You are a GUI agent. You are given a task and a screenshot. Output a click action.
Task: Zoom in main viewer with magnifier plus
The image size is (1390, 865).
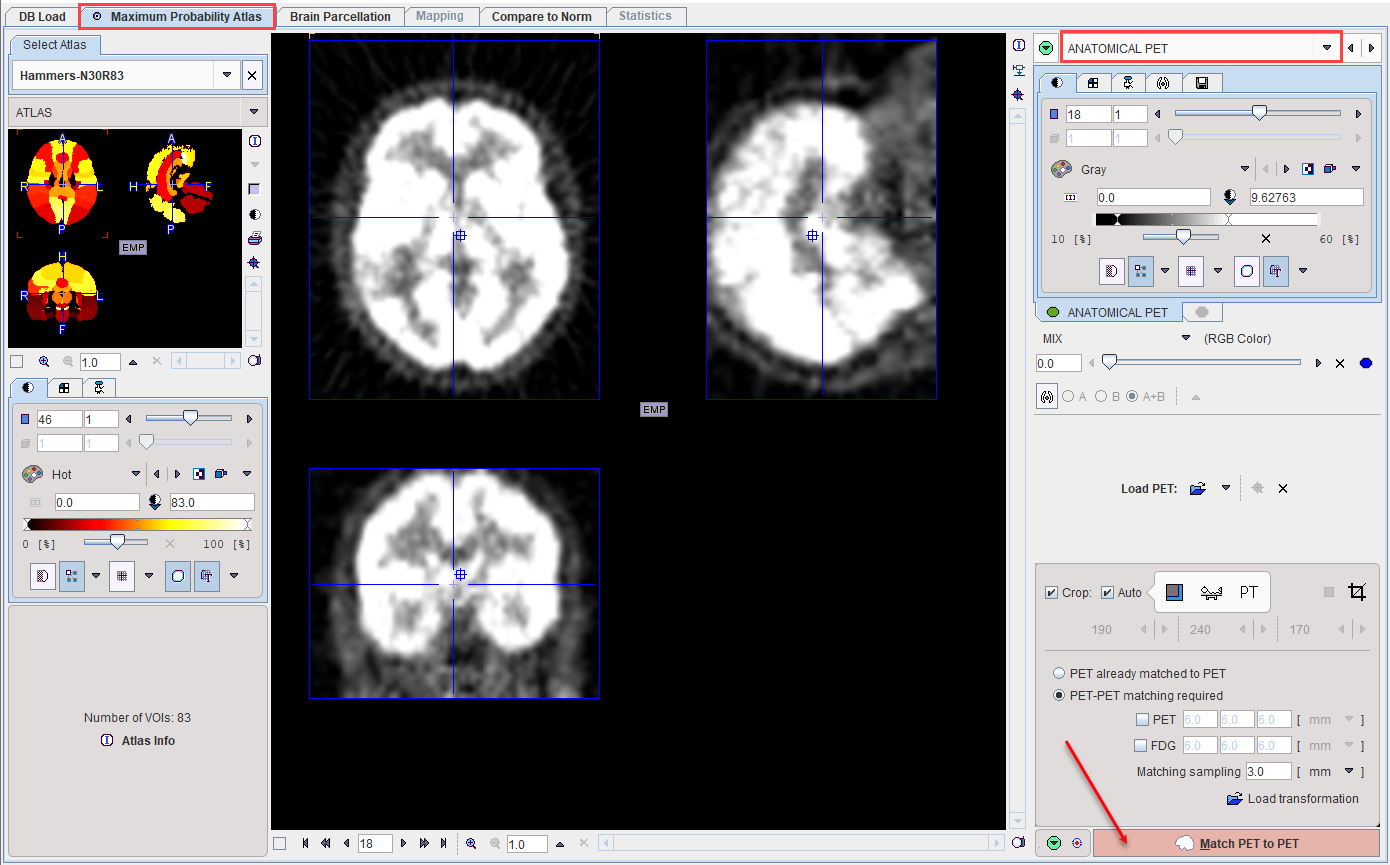(x=471, y=844)
